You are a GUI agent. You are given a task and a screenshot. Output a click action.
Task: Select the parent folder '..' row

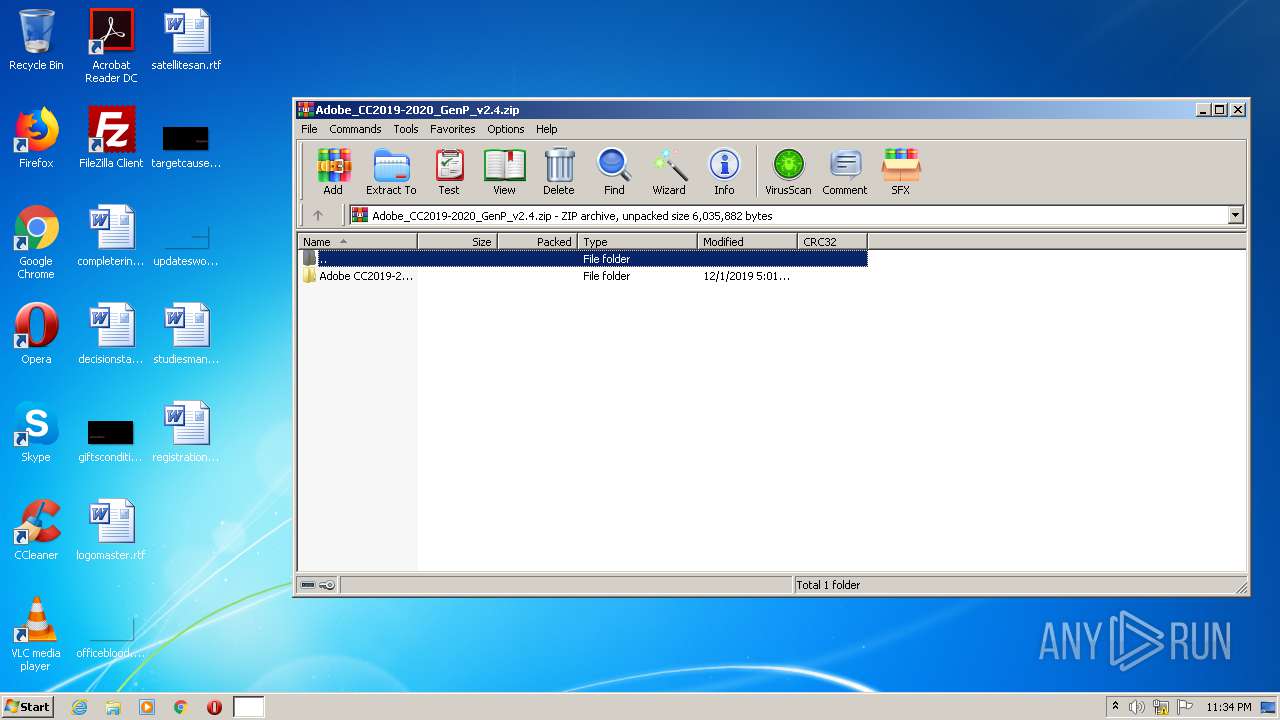(583, 259)
